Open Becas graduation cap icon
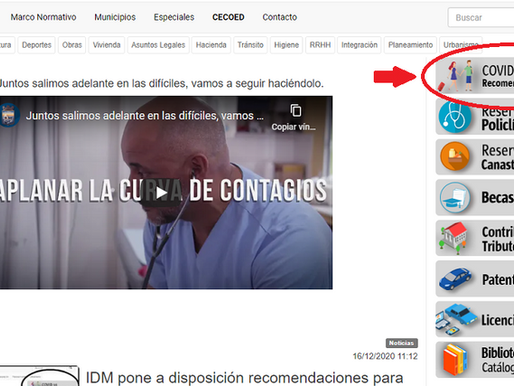514x386 pixels. pos(455,197)
